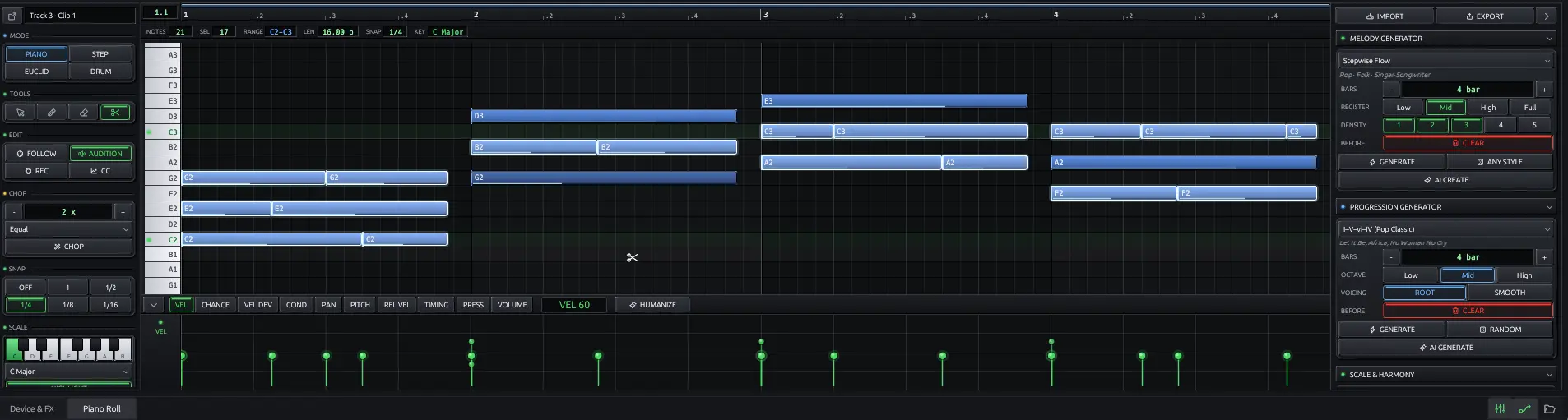Click progression AI GENERATE button
The image size is (1568, 420).
[x=1445, y=348]
